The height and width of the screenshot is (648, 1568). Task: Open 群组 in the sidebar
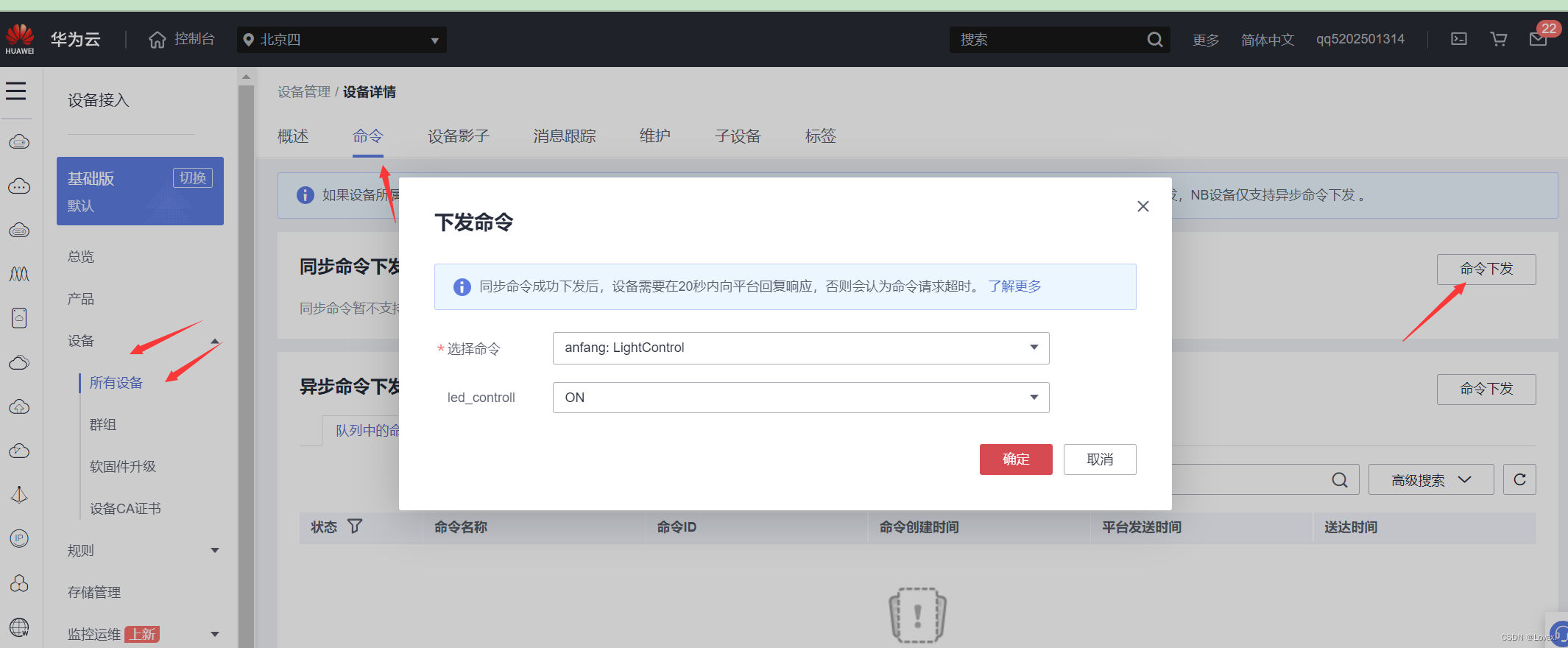103,425
